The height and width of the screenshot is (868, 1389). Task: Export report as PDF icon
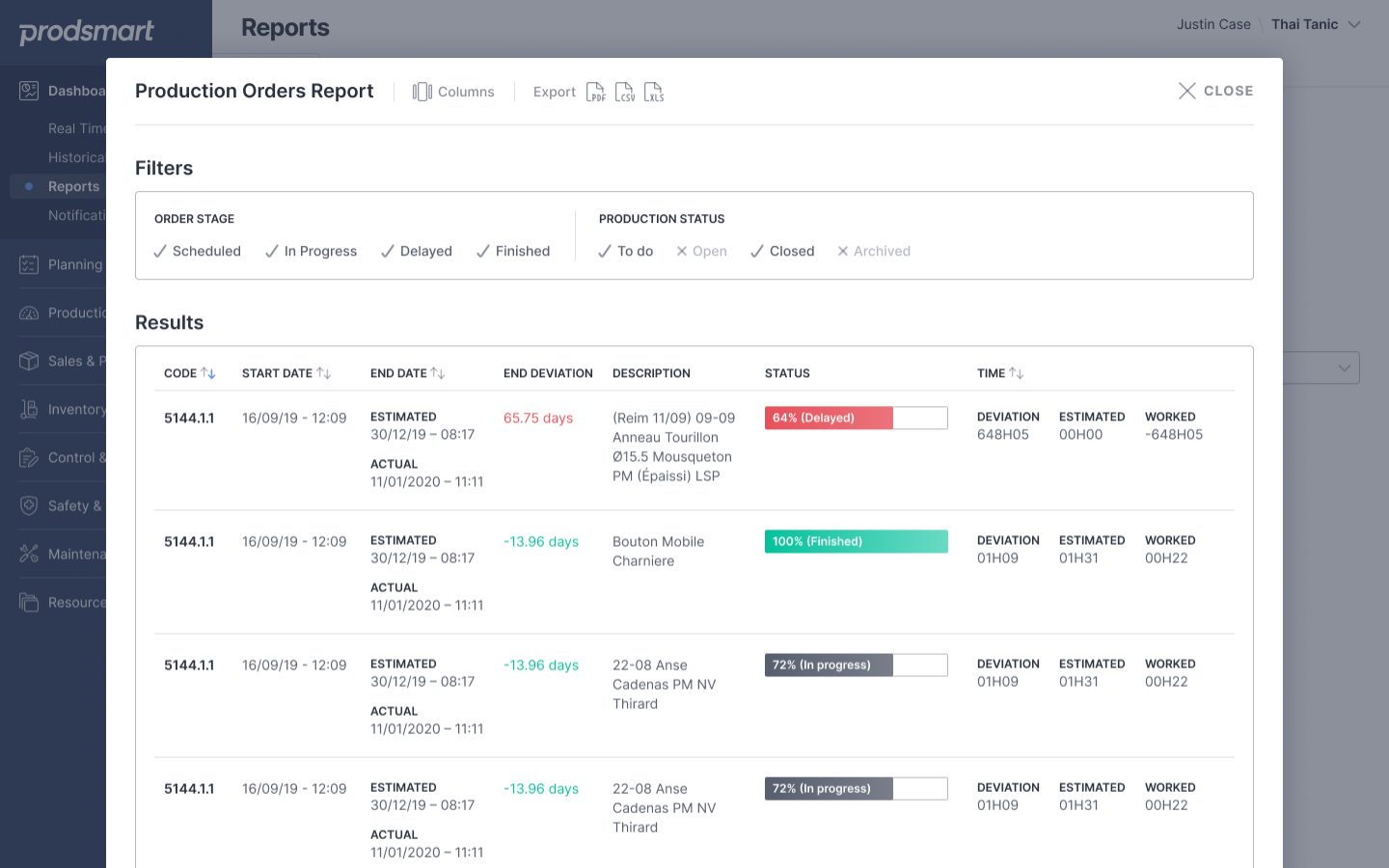pos(596,92)
